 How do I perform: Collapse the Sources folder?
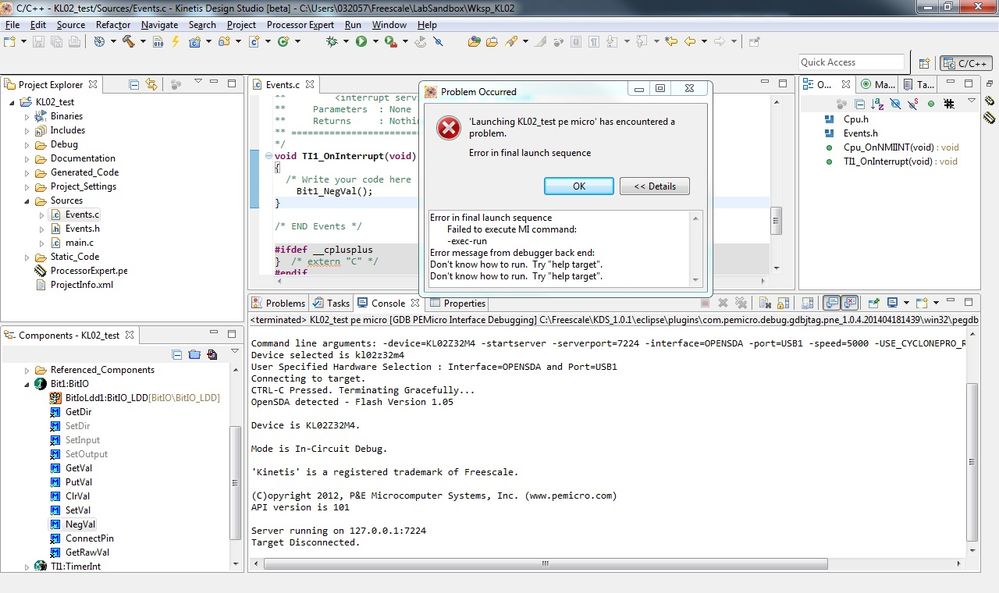(x=27, y=201)
